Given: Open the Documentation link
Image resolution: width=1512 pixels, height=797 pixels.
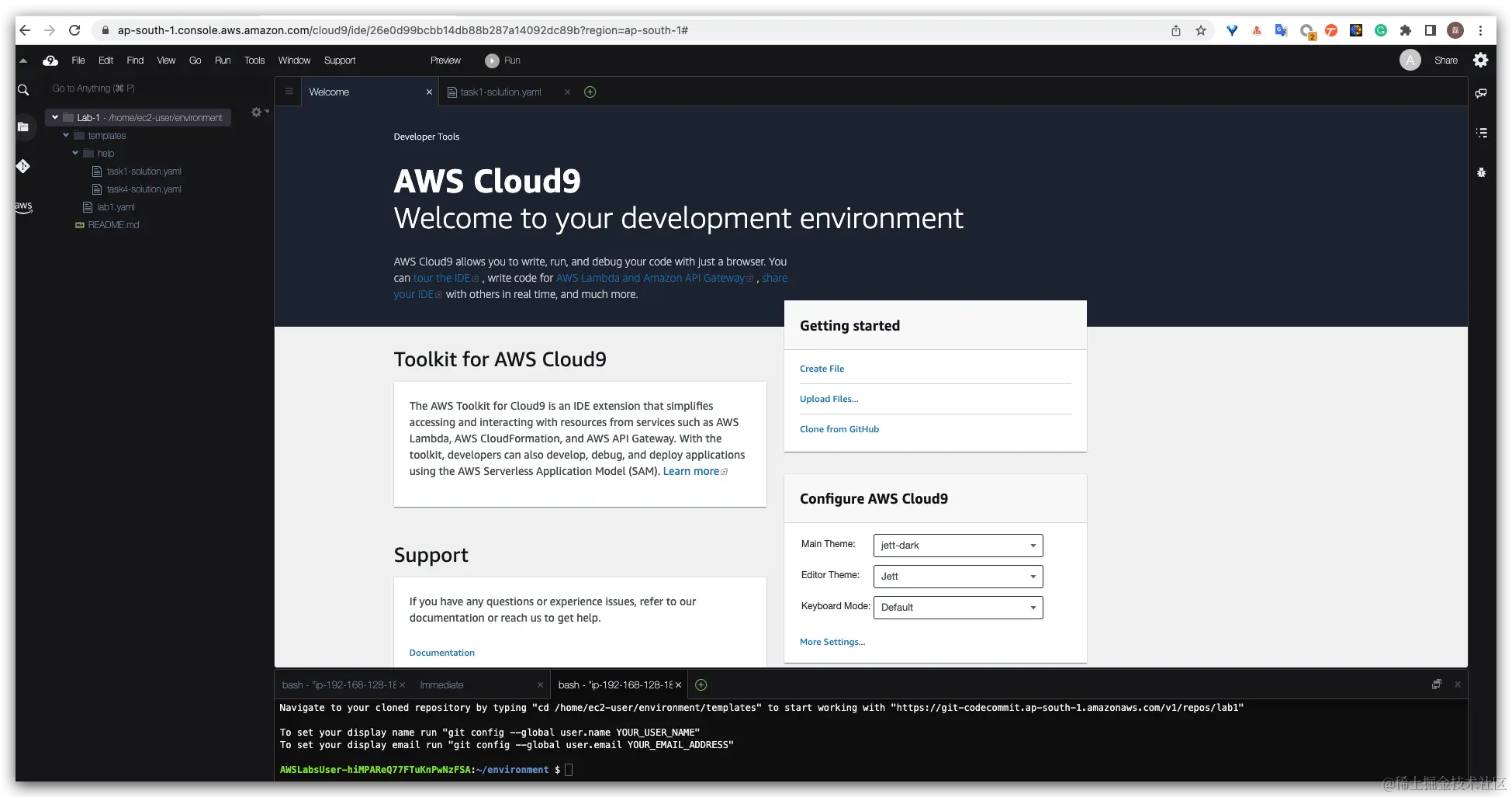Looking at the screenshot, I should tap(441, 653).
